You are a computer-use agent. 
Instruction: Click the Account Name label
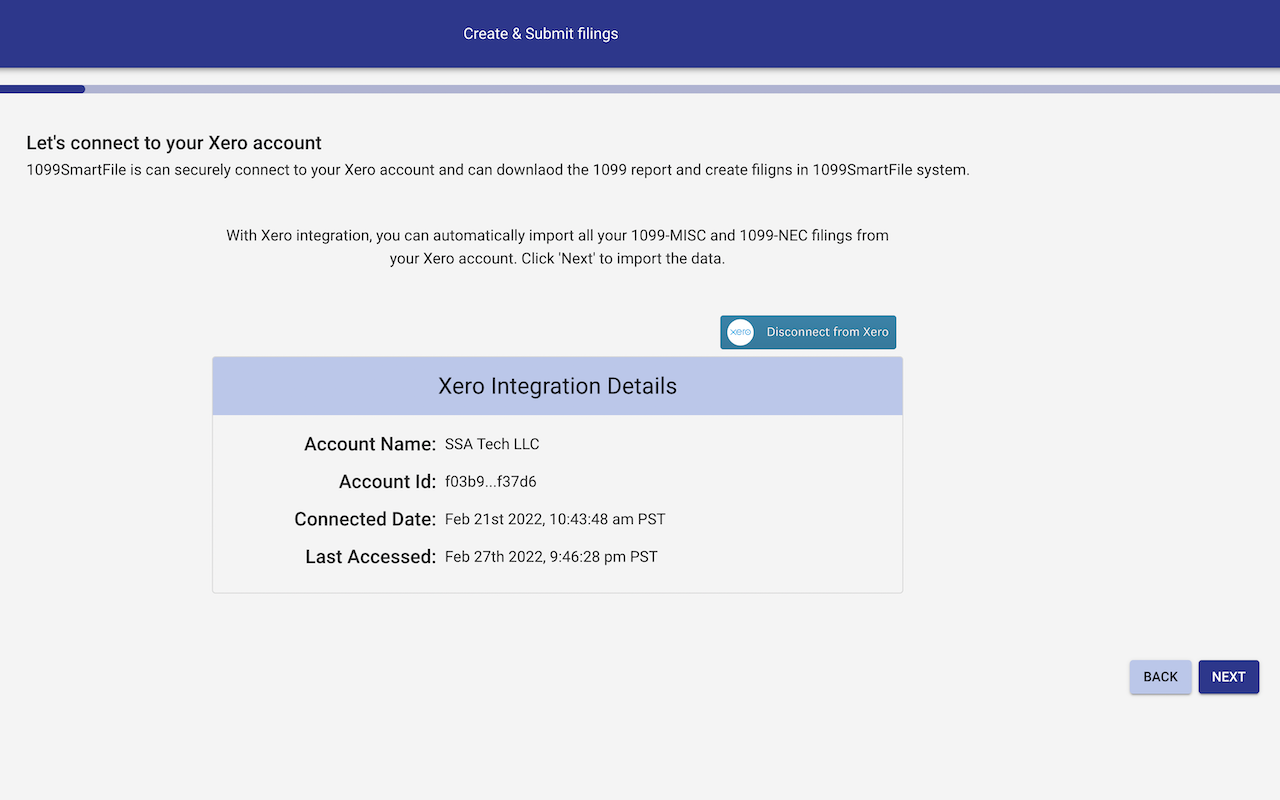370,444
